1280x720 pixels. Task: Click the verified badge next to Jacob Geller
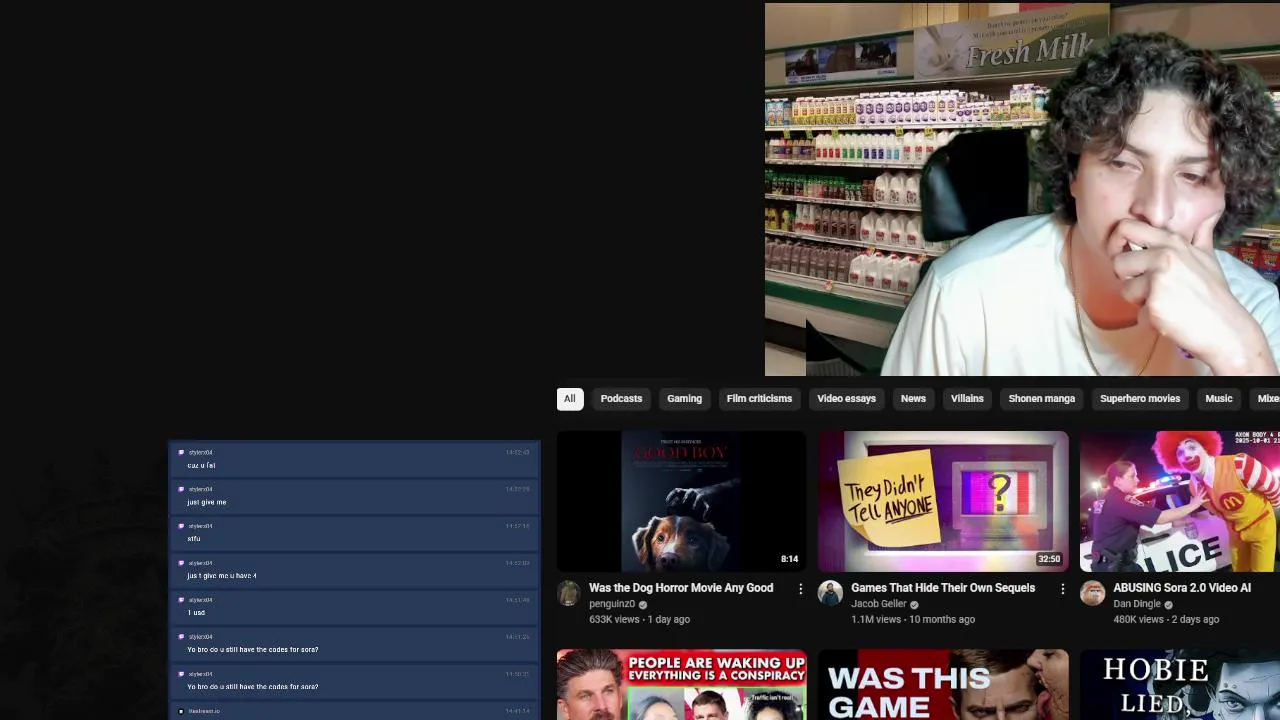coord(914,605)
